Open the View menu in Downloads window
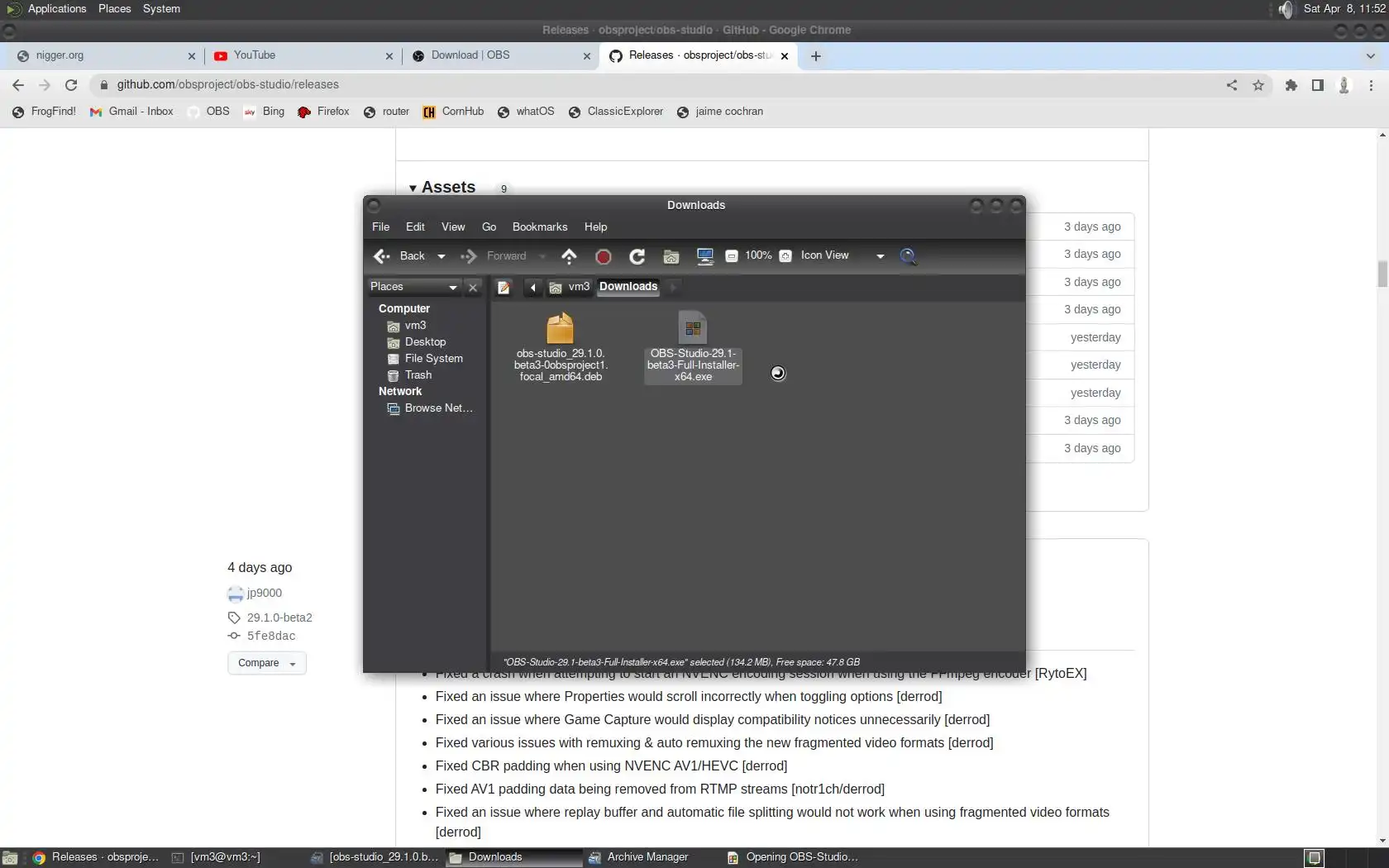This screenshot has width=1389, height=868. click(x=453, y=227)
